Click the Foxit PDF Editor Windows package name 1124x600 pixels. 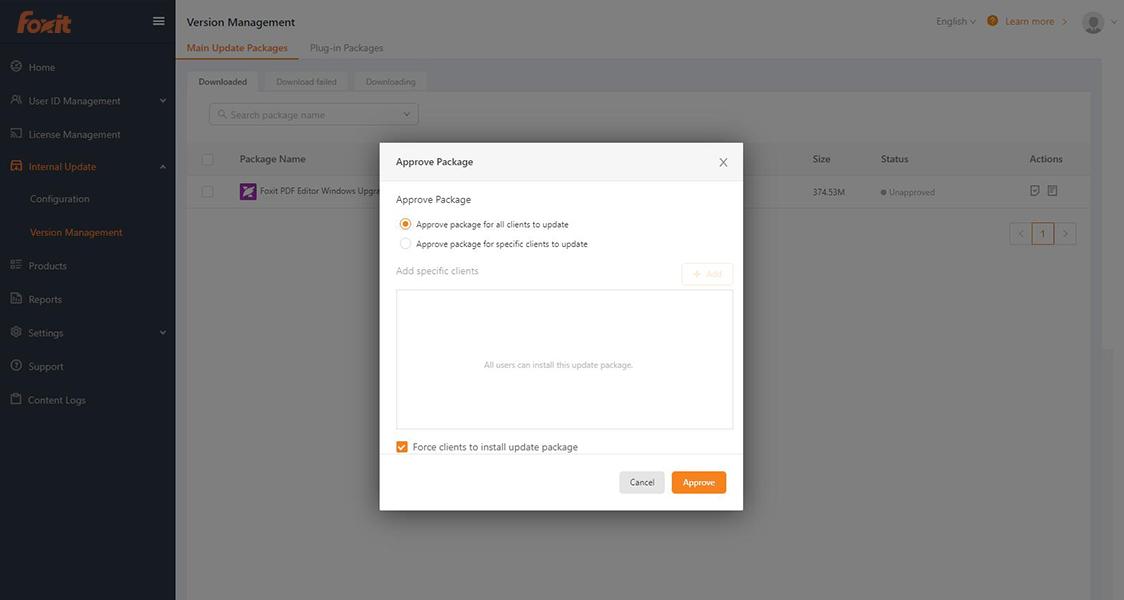[319, 191]
